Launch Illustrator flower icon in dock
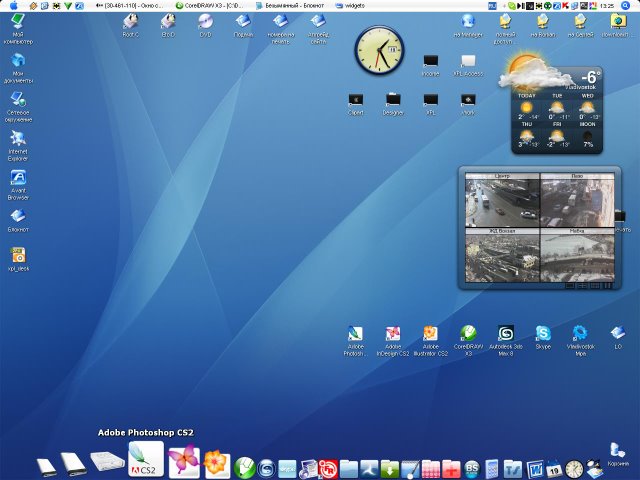 coord(217,464)
